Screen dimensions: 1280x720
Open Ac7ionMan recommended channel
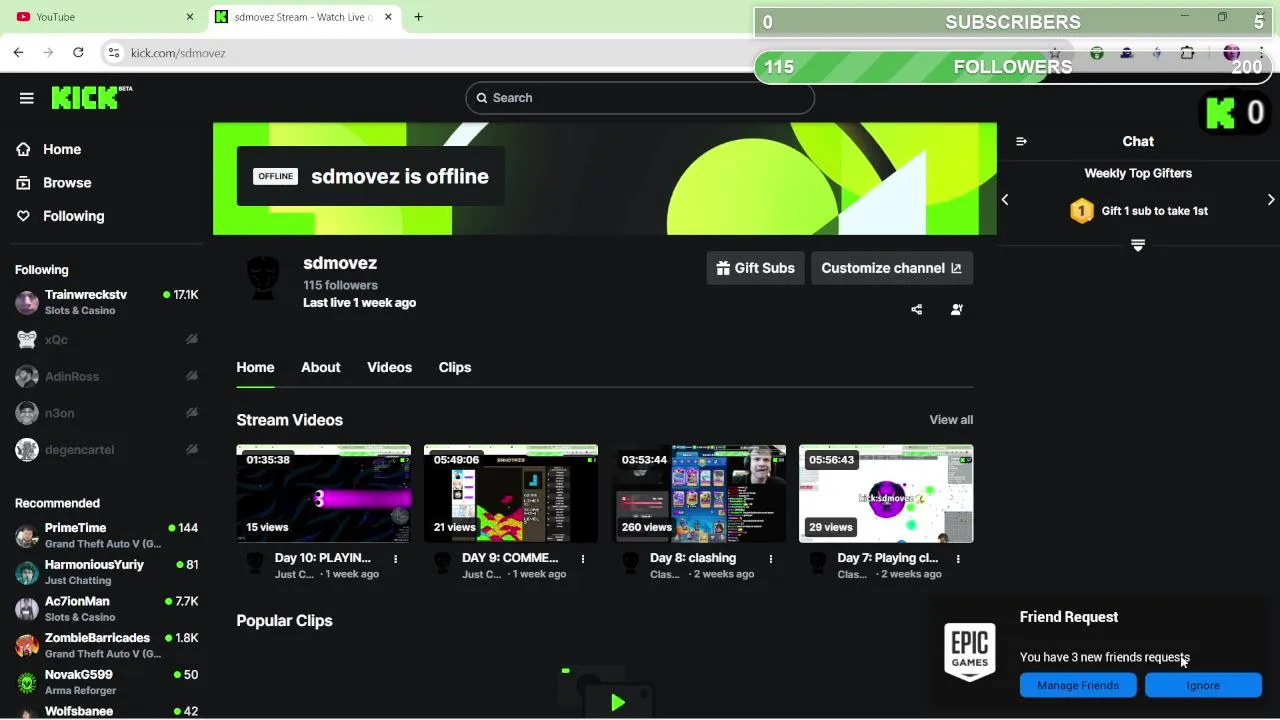click(106, 609)
